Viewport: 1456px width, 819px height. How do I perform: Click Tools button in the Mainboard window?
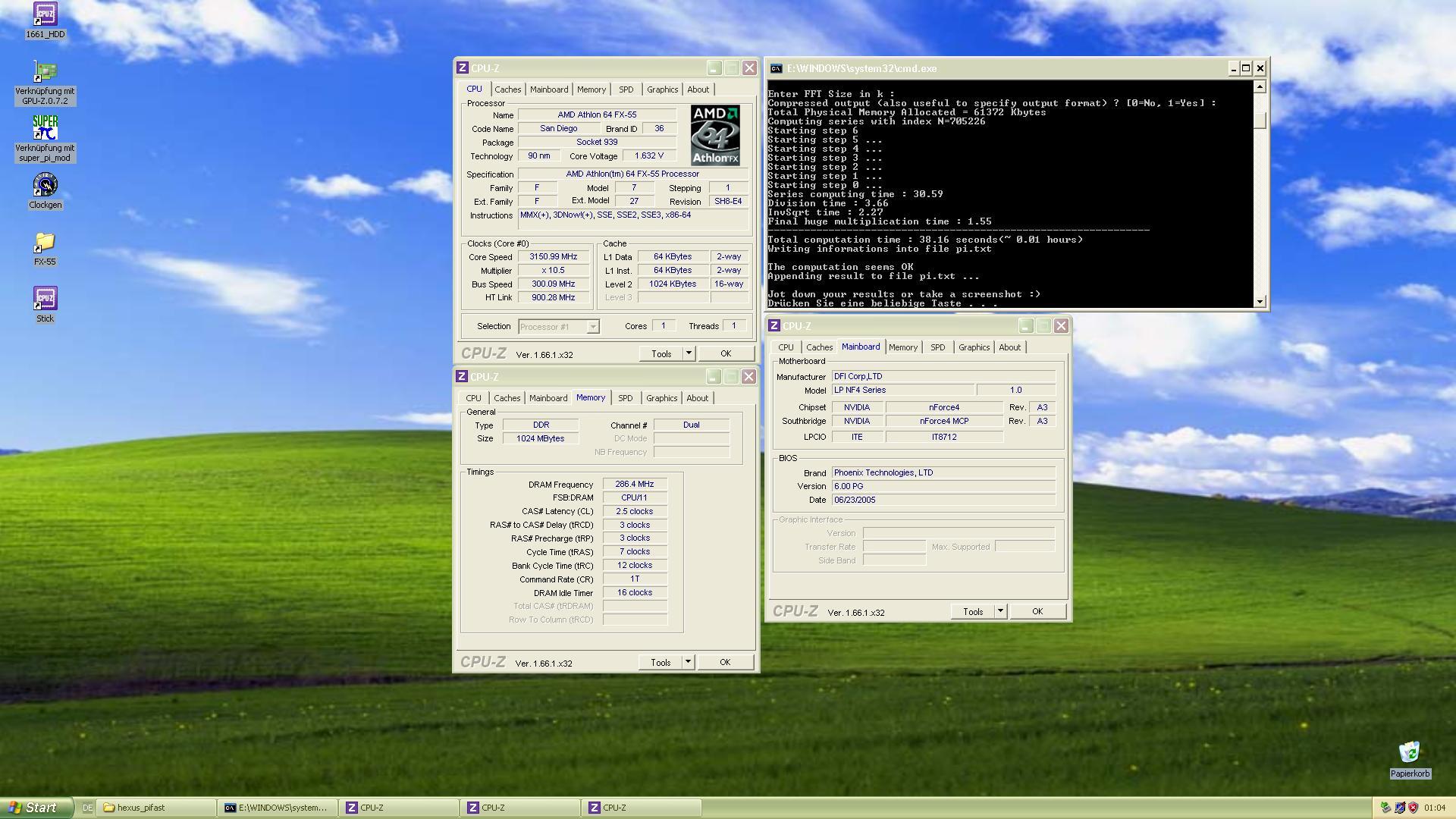point(973,611)
